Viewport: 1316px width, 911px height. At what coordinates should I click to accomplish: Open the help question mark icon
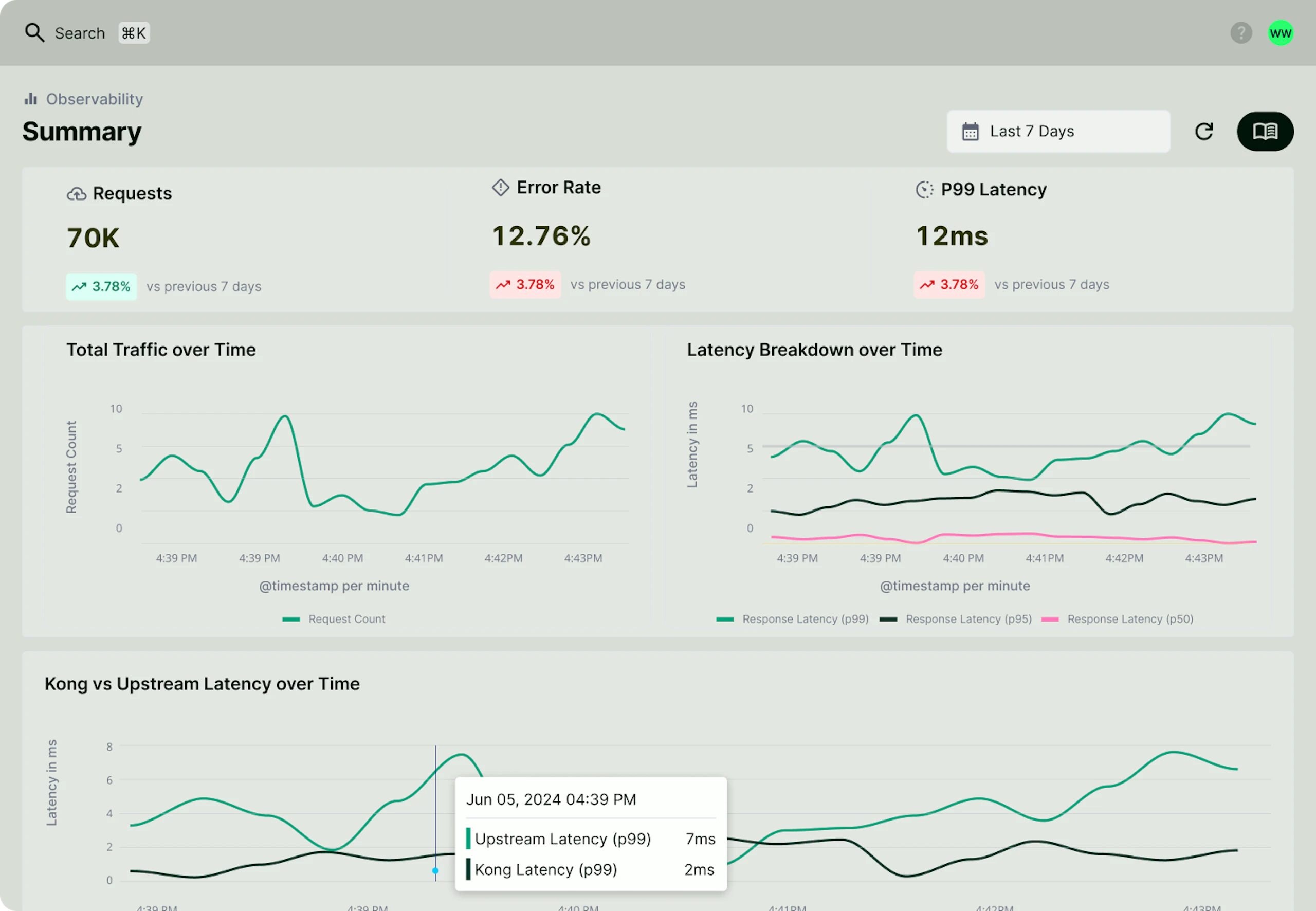pos(1240,33)
